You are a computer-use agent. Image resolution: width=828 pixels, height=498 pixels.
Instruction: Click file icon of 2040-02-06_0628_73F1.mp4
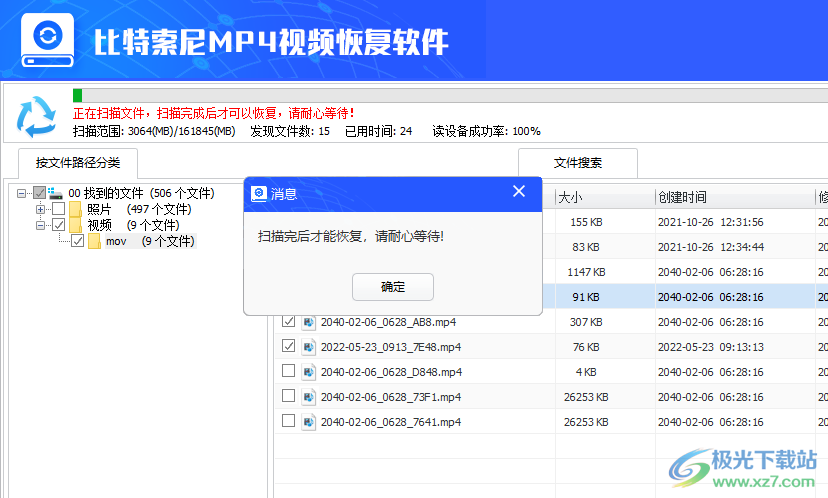pyautogui.click(x=308, y=397)
